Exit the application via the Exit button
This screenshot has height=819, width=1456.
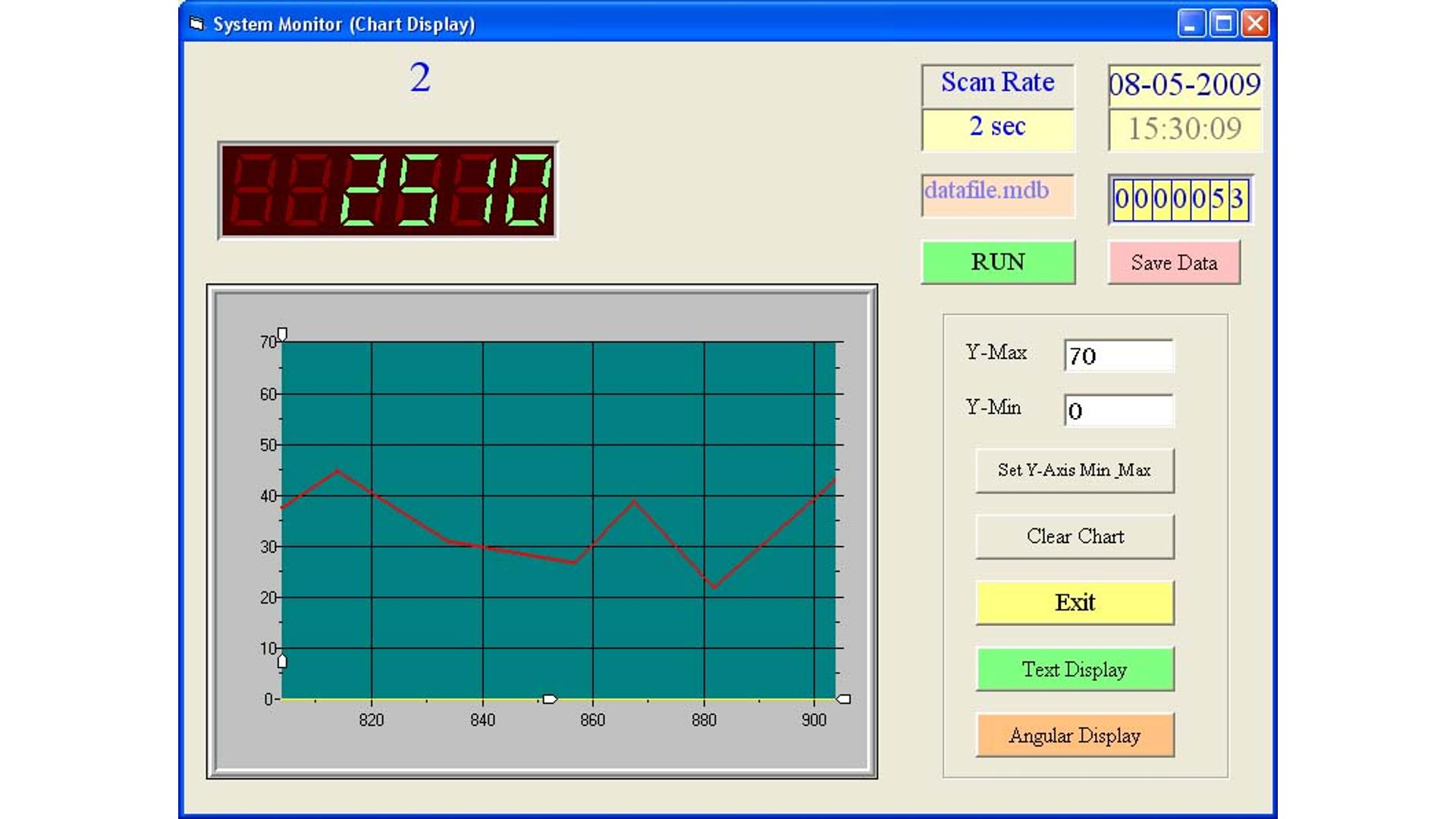tap(1075, 603)
